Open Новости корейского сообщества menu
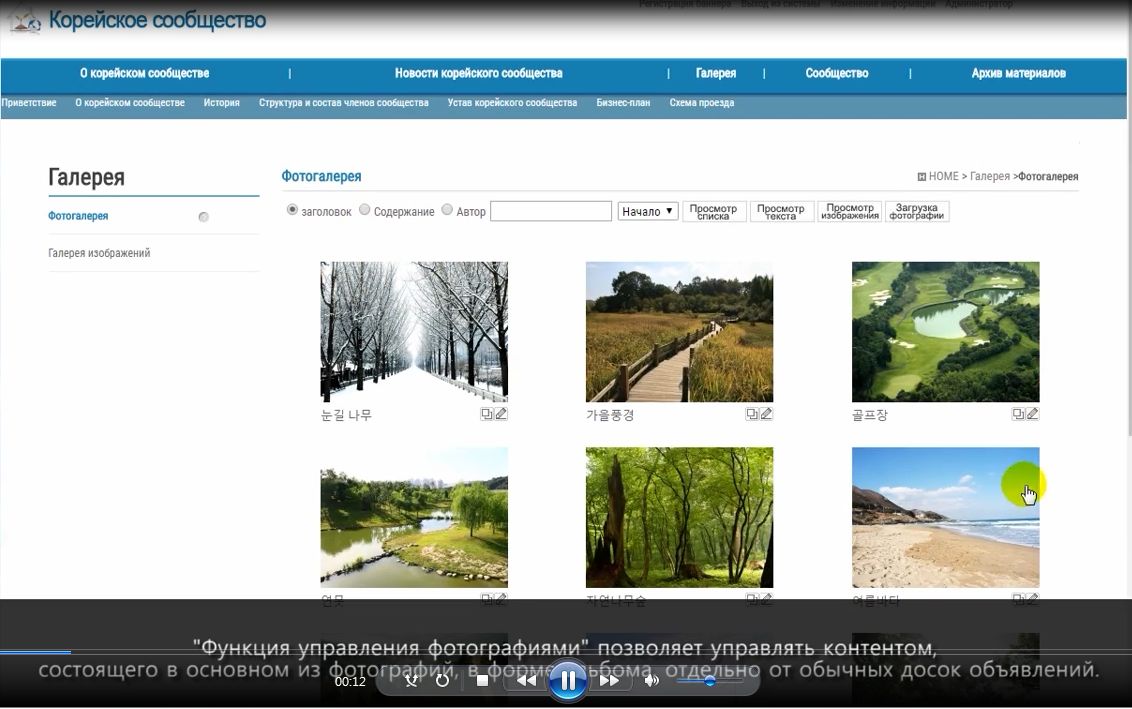The width and height of the screenshot is (1132, 709). coord(478,73)
